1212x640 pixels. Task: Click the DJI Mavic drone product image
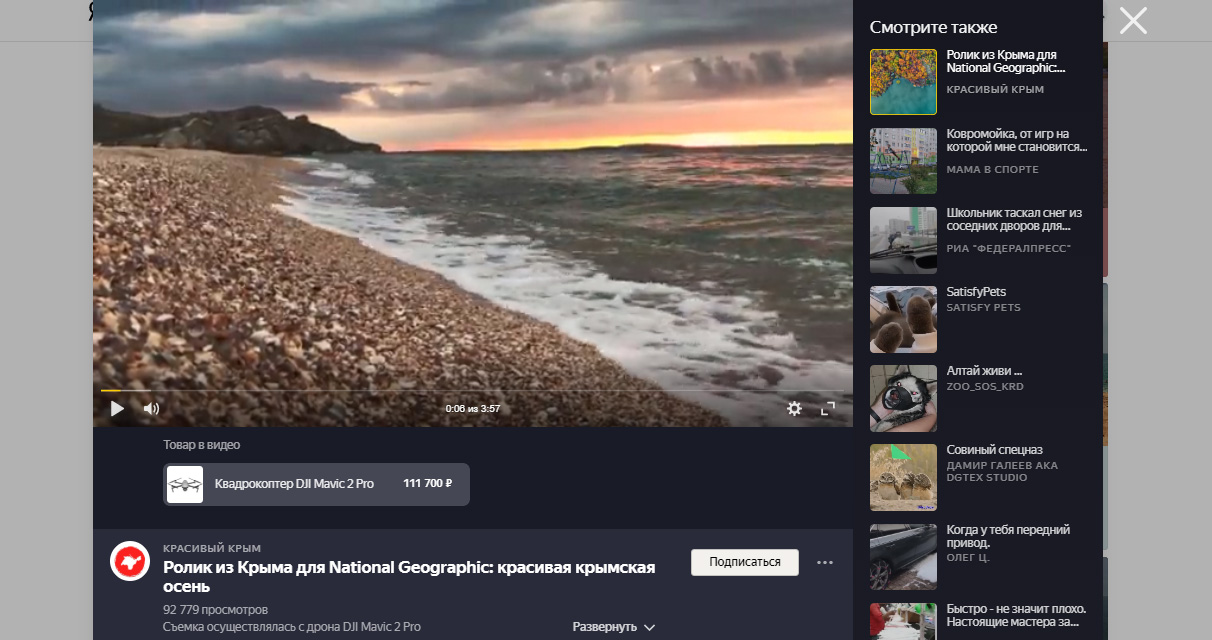point(185,484)
